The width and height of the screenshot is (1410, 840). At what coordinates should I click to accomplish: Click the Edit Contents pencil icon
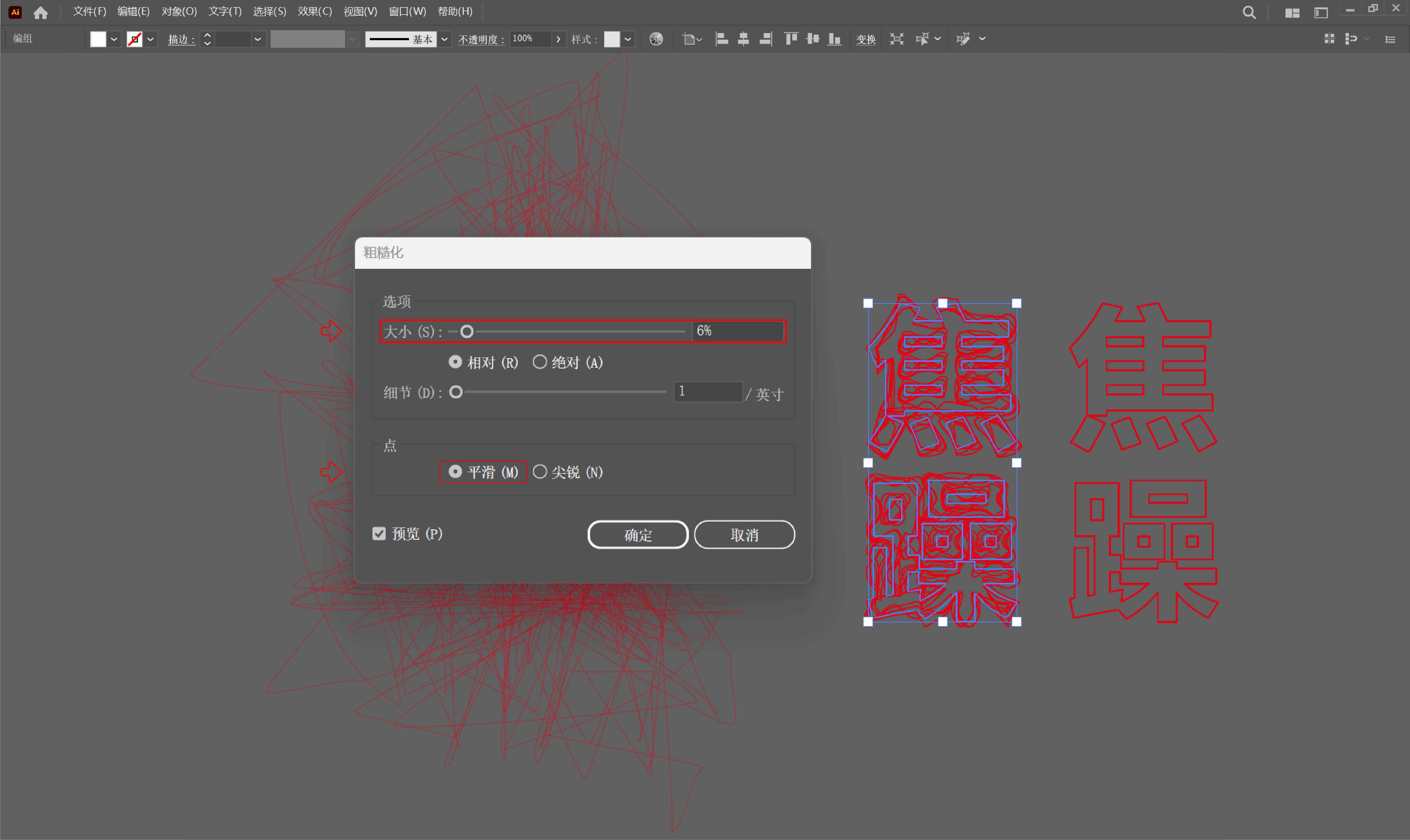(x=963, y=39)
